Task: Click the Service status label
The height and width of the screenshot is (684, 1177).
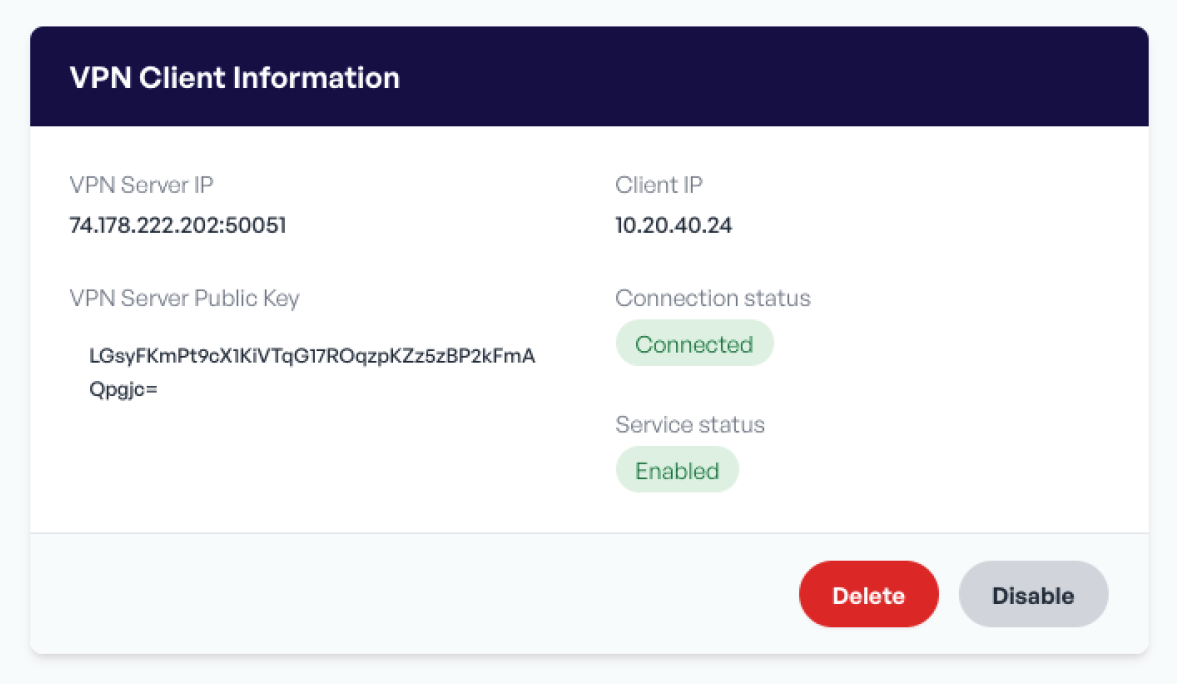Action: tap(690, 424)
